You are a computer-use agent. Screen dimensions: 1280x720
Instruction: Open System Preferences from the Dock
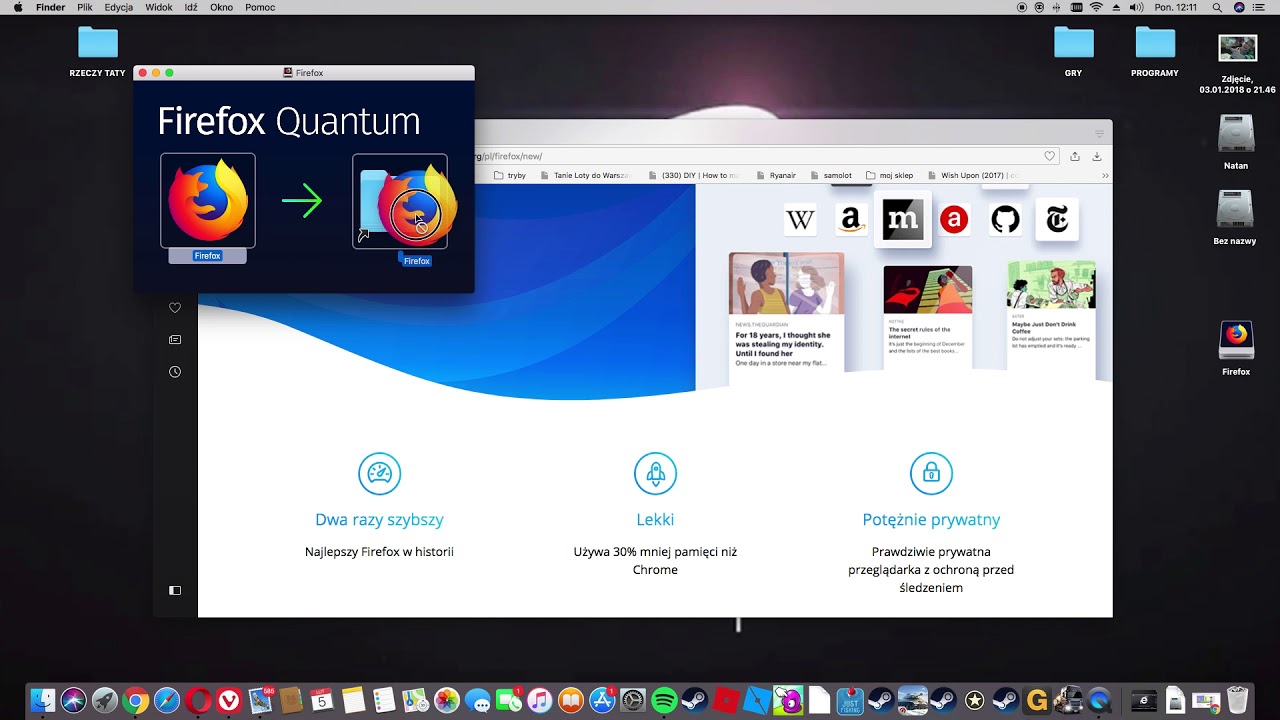point(633,701)
